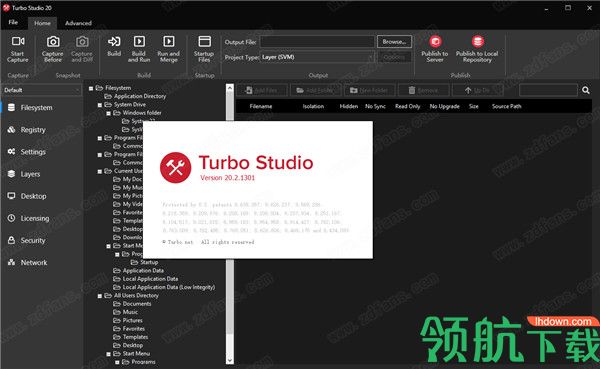Click the Start Capture camera icon
The image size is (600, 369).
[18, 41]
